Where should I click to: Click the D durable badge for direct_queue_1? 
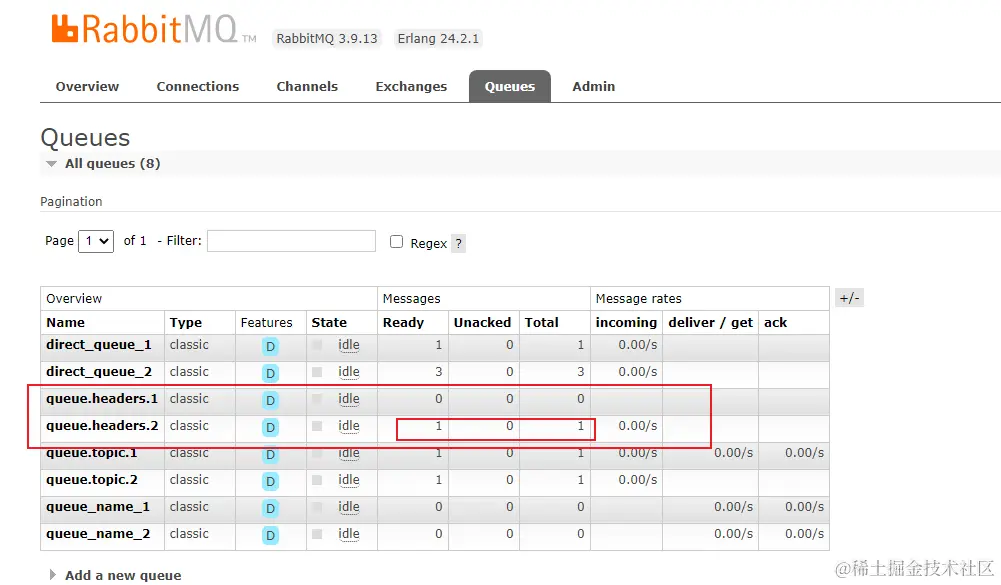(x=270, y=346)
